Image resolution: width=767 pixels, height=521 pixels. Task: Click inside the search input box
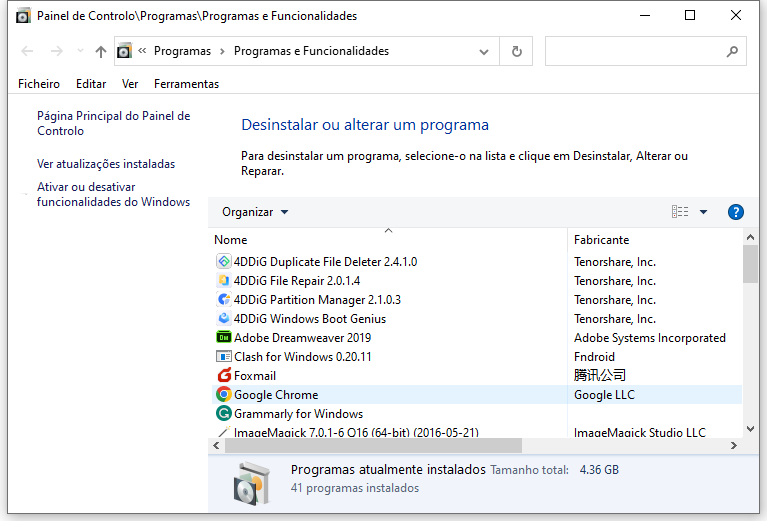(x=646, y=51)
